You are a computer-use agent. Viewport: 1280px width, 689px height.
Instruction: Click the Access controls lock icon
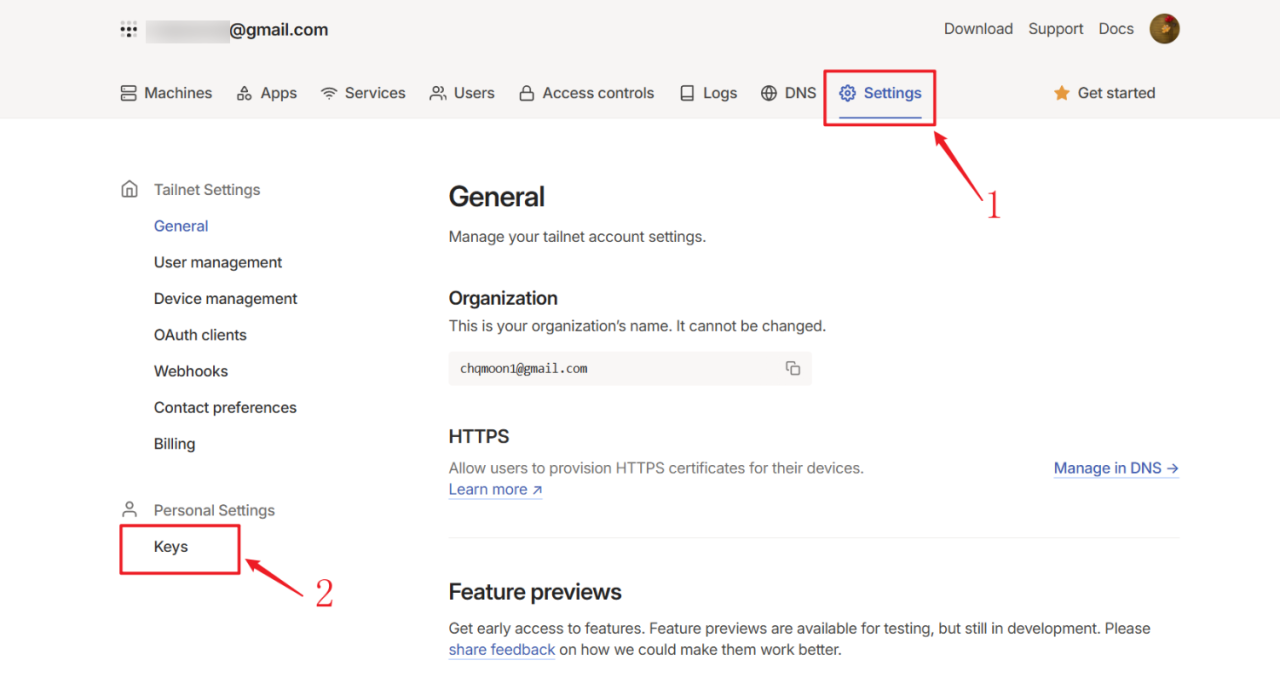tap(526, 93)
